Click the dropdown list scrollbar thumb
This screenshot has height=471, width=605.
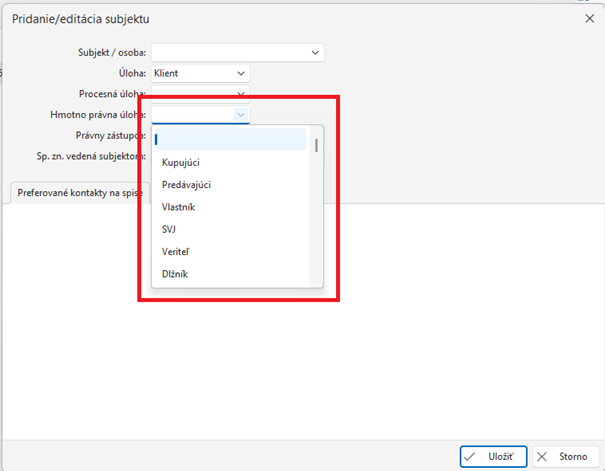(x=317, y=146)
